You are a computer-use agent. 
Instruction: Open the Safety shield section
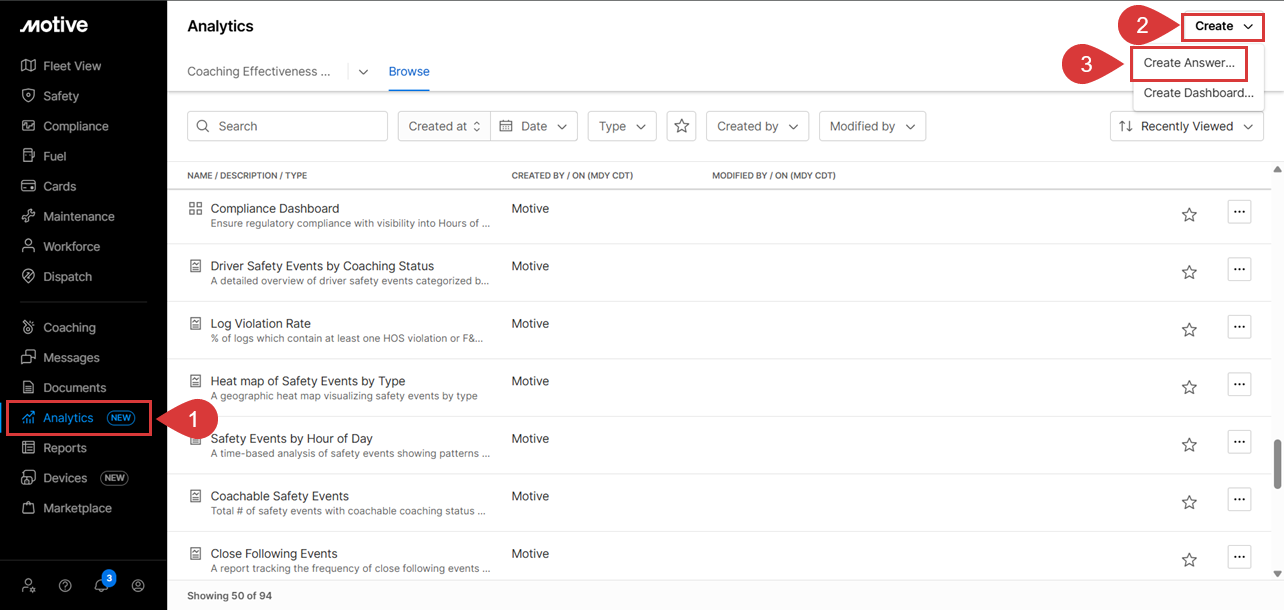click(x=60, y=96)
